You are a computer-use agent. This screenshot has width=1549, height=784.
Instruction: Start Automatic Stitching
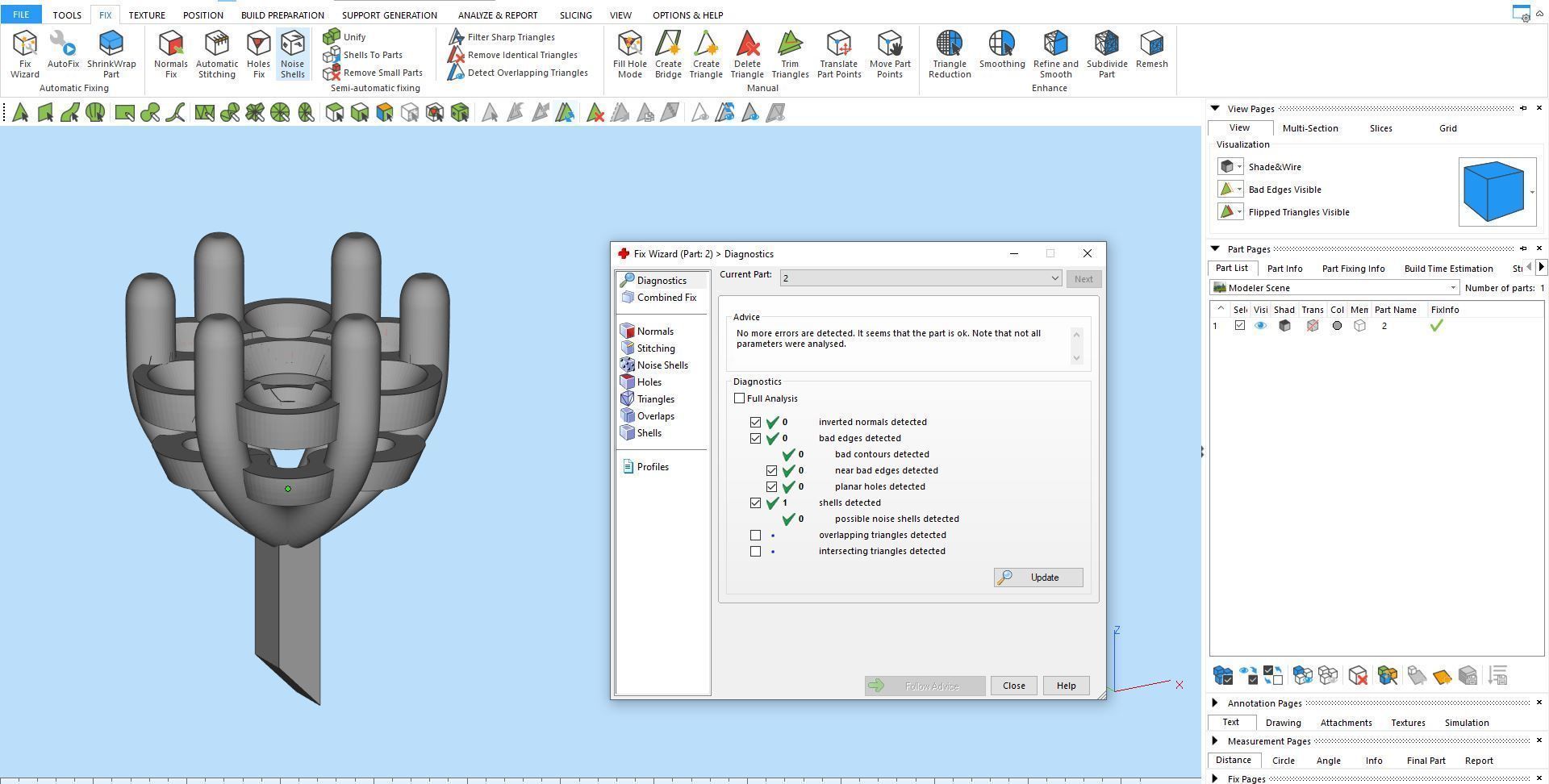click(216, 54)
